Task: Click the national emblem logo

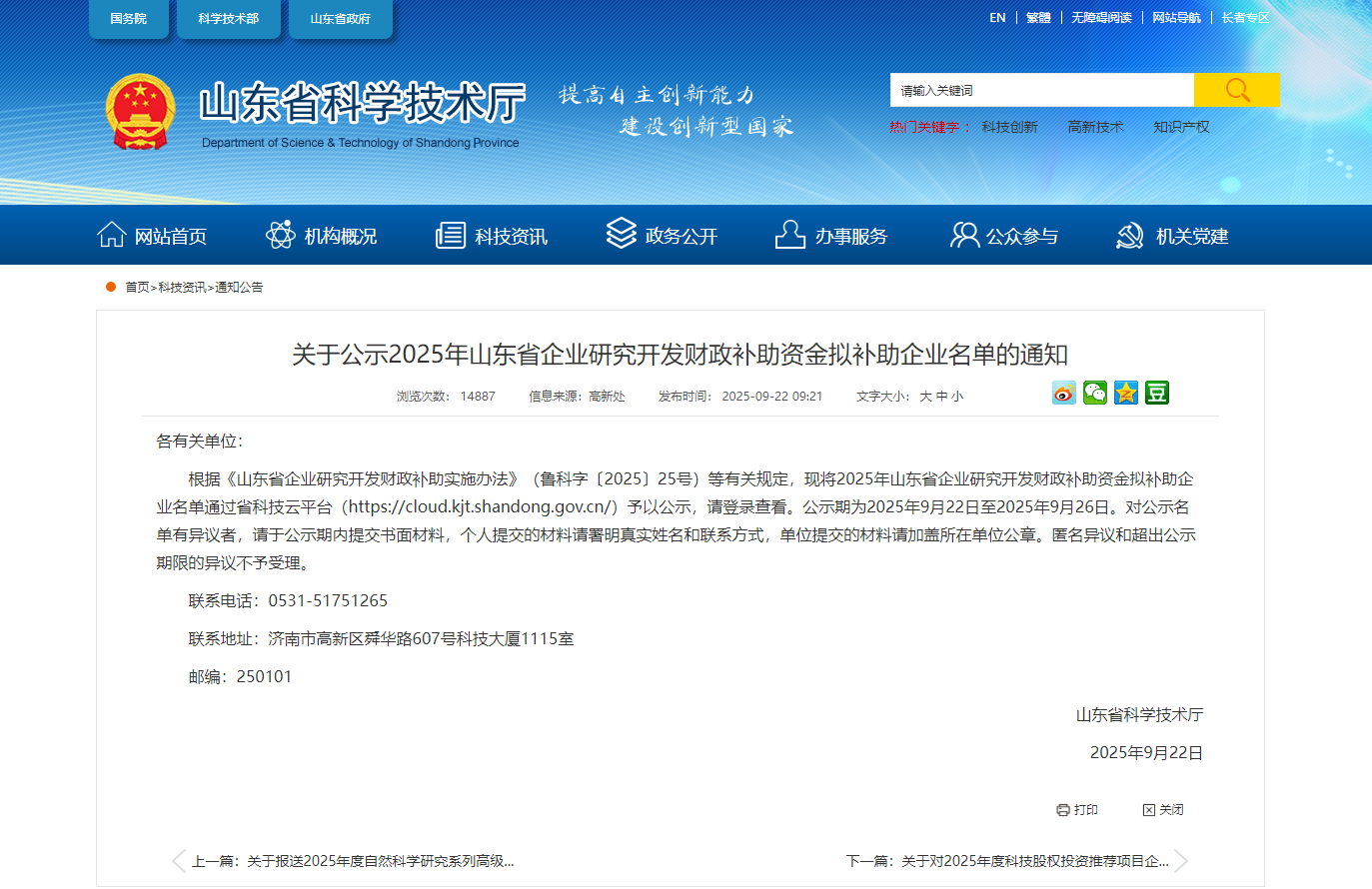Action: pos(140,112)
